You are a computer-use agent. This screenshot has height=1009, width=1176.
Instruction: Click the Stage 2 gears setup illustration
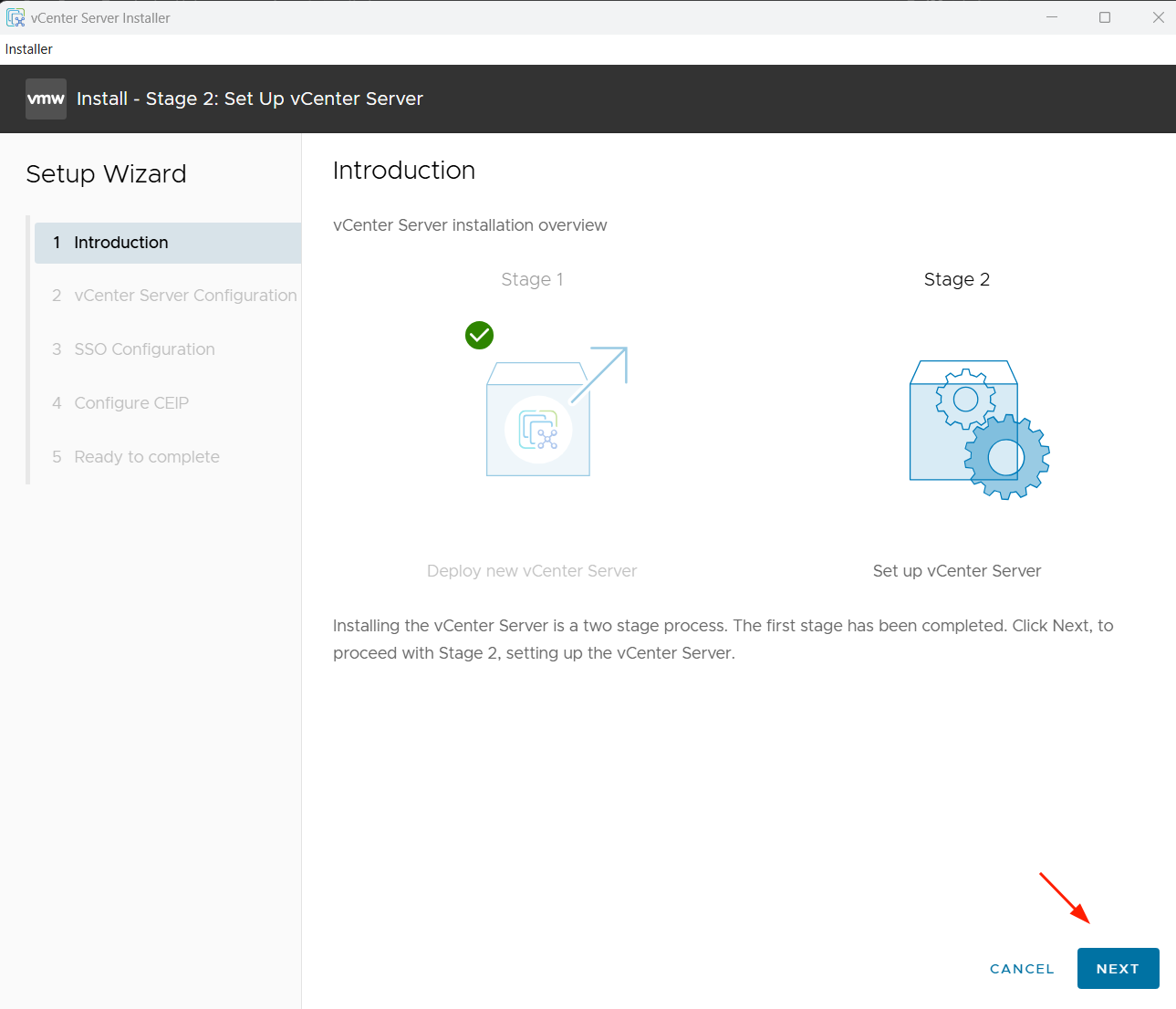(x=979, y=430)
